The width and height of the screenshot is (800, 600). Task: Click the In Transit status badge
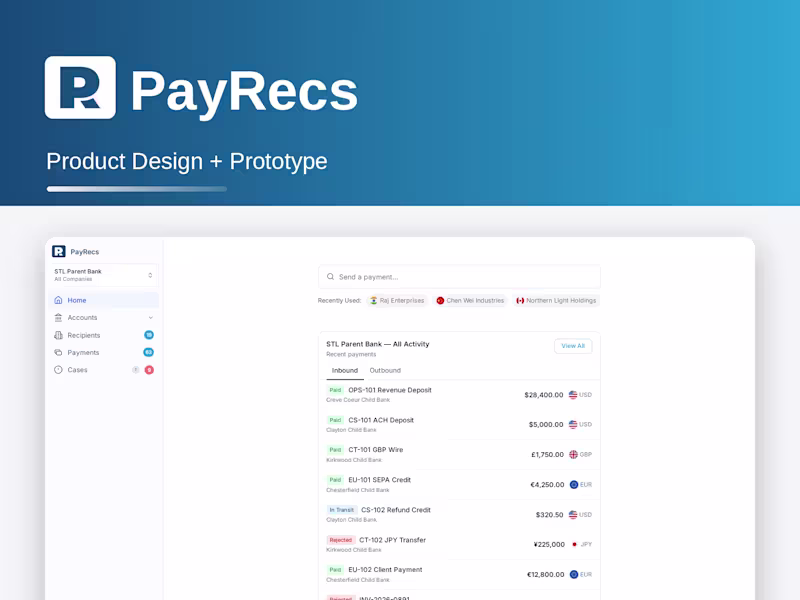[341, 510]
